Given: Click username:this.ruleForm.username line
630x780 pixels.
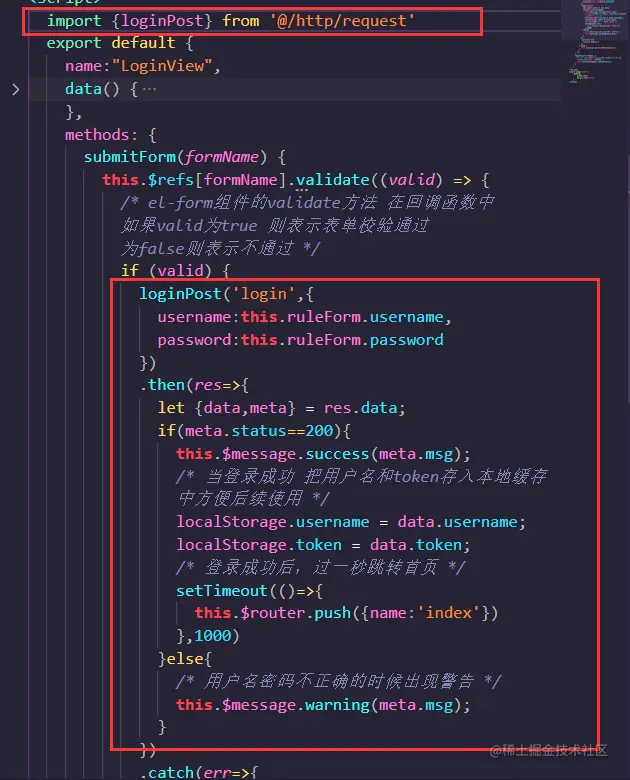Looking at the screenshot, I should 305,317.
